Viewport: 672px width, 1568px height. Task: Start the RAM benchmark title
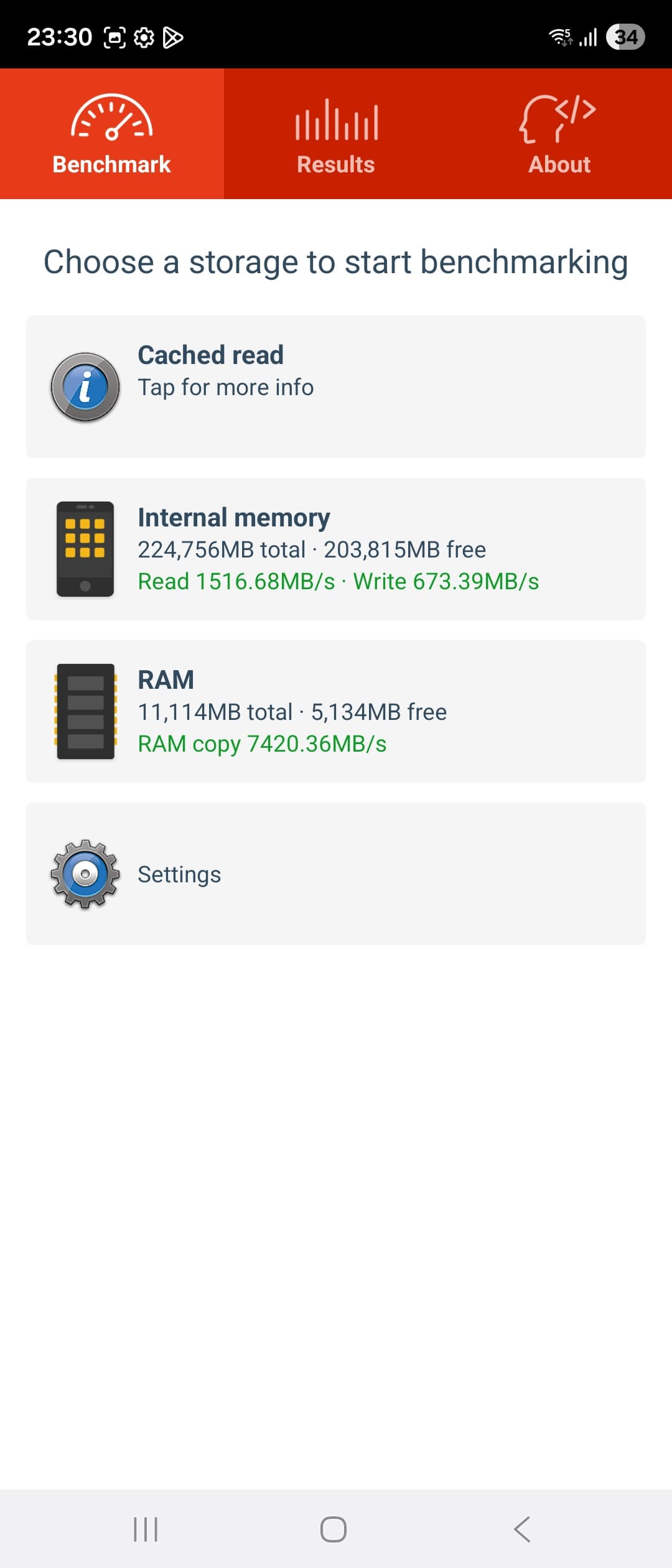166,680
